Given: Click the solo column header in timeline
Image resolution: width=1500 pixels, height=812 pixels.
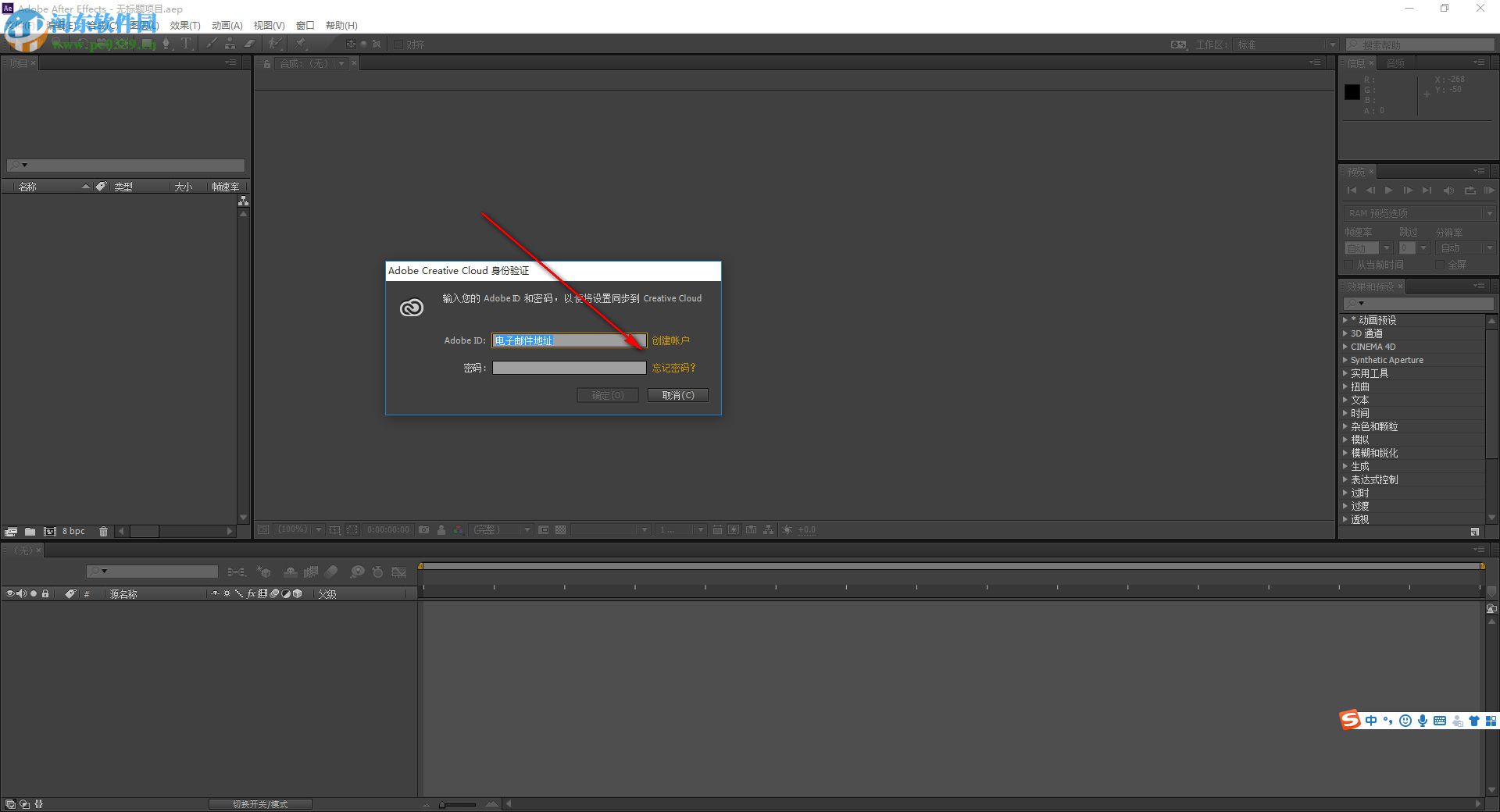Looking at the screenshot, I should (34, 594).
